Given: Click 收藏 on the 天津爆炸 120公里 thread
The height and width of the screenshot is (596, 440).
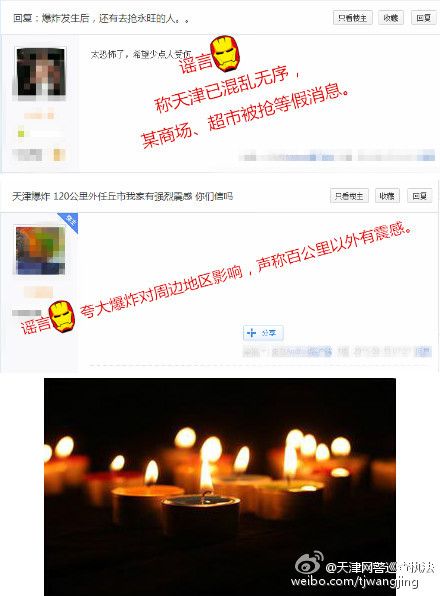Looking at the screenshot, I should (x=387, y=196).
